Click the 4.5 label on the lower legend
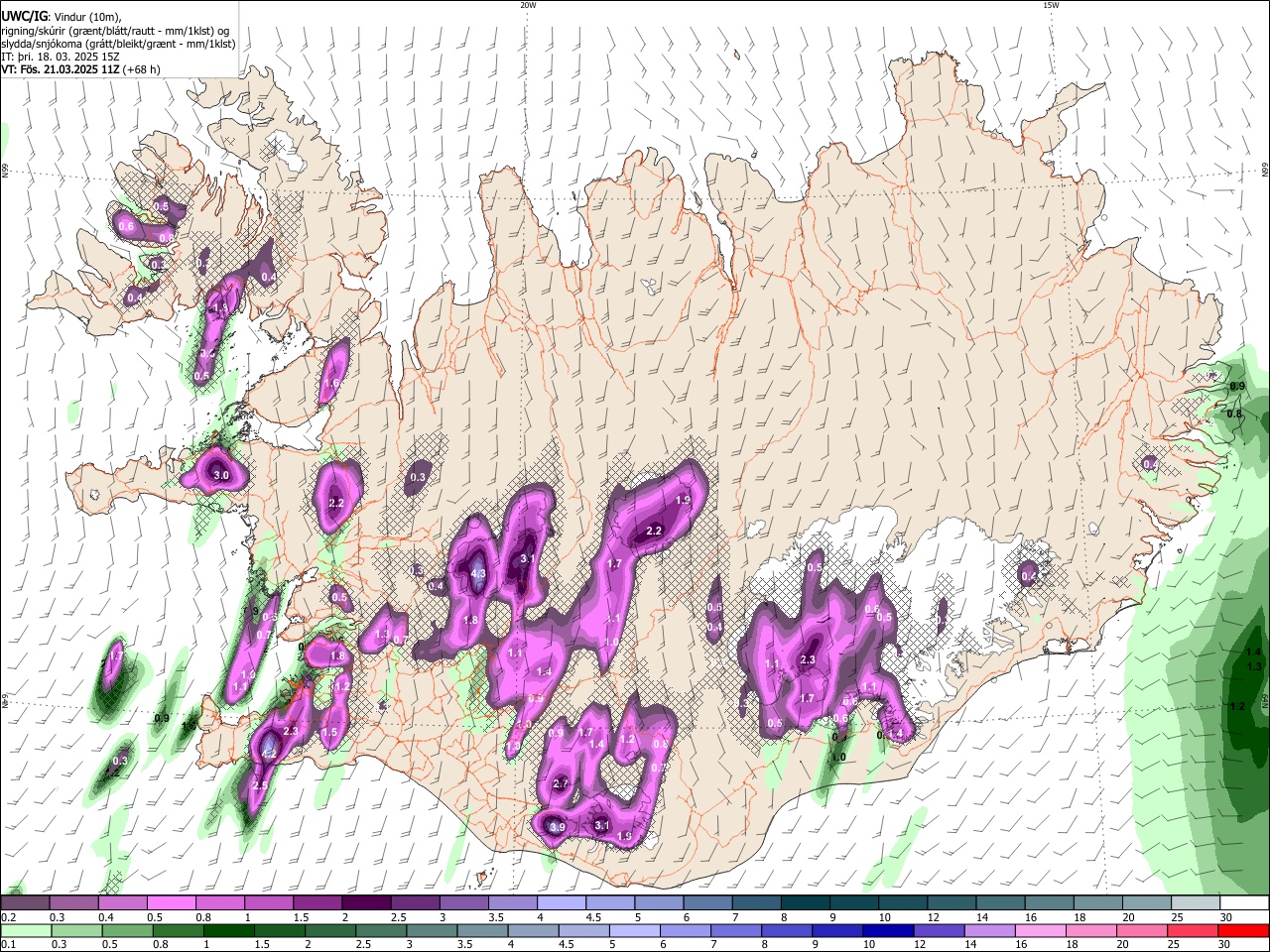The image size is (1270, 952). point(567,944)
